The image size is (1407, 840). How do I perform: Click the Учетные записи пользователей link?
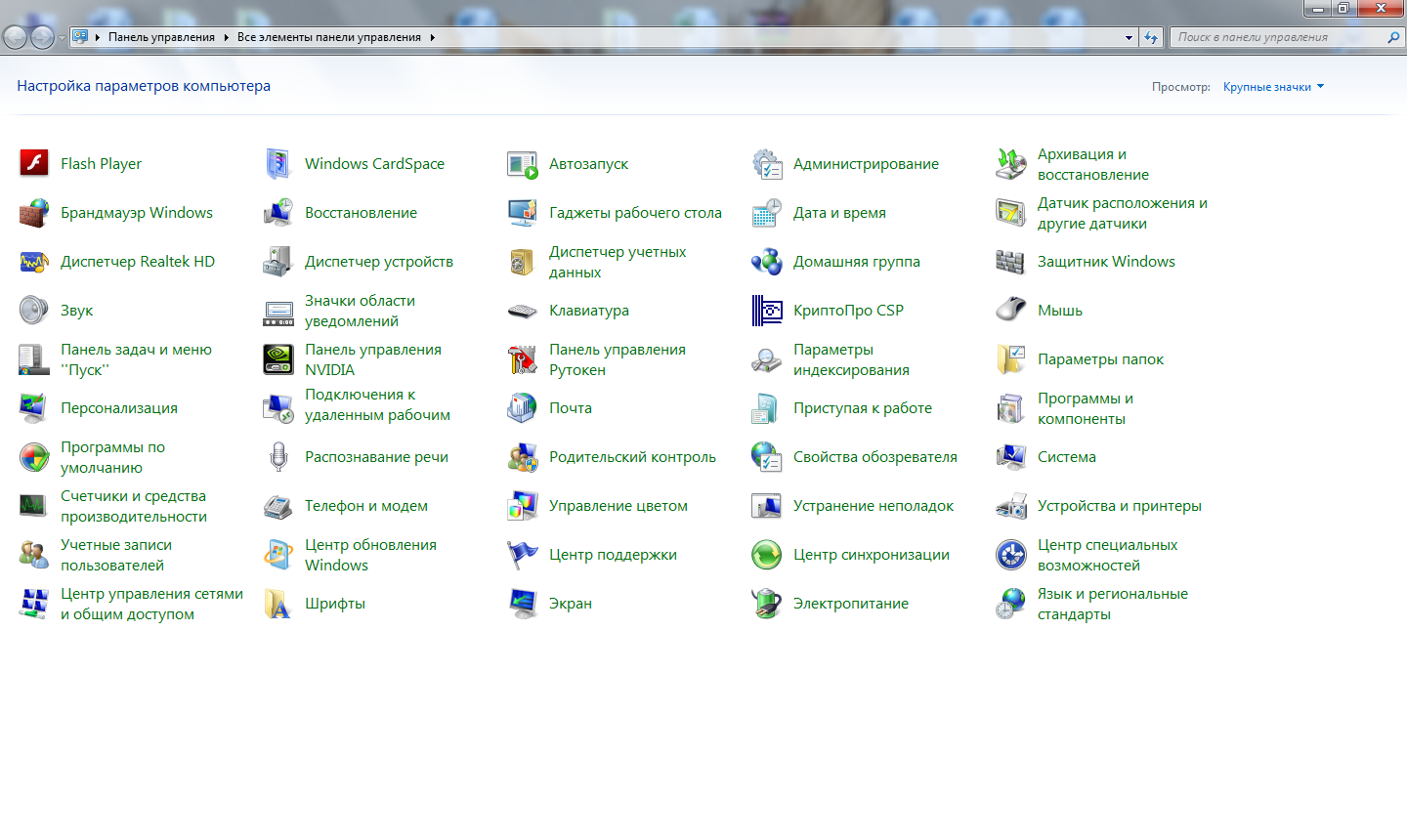click(x=116, y=555)
